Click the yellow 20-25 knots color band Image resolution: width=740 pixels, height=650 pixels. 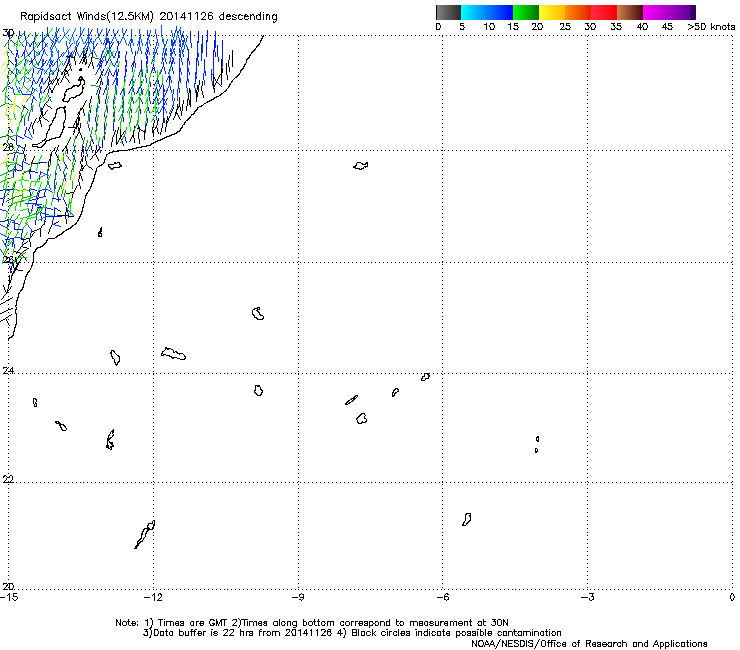[x=552, y=12]
